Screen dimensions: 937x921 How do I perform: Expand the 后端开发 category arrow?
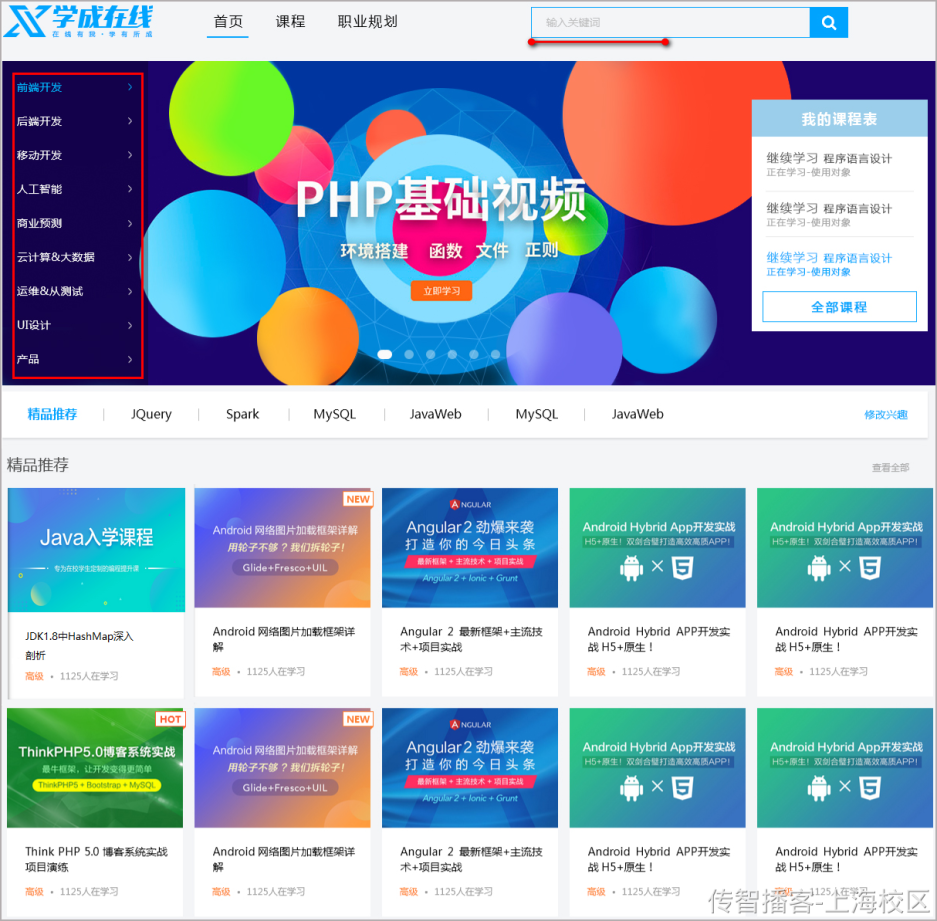click(130, 121)
